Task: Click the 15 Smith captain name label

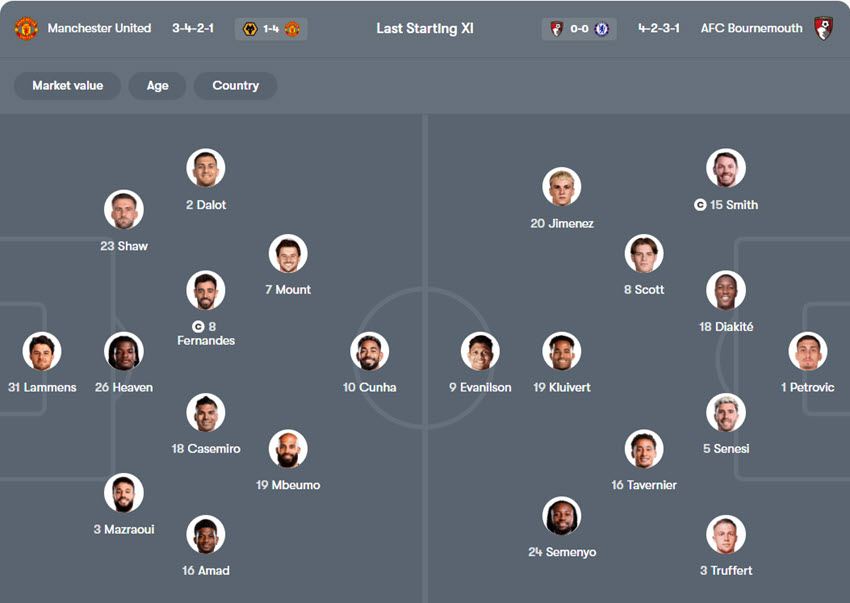Action: pos(733,205)
